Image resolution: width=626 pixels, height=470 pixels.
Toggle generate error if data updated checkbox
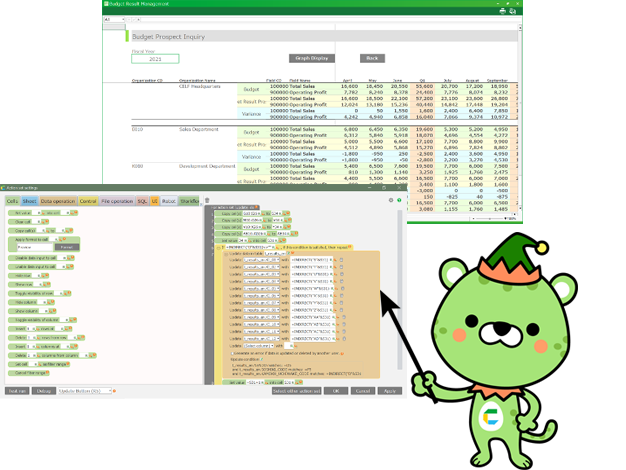click(x=233, y=353)
